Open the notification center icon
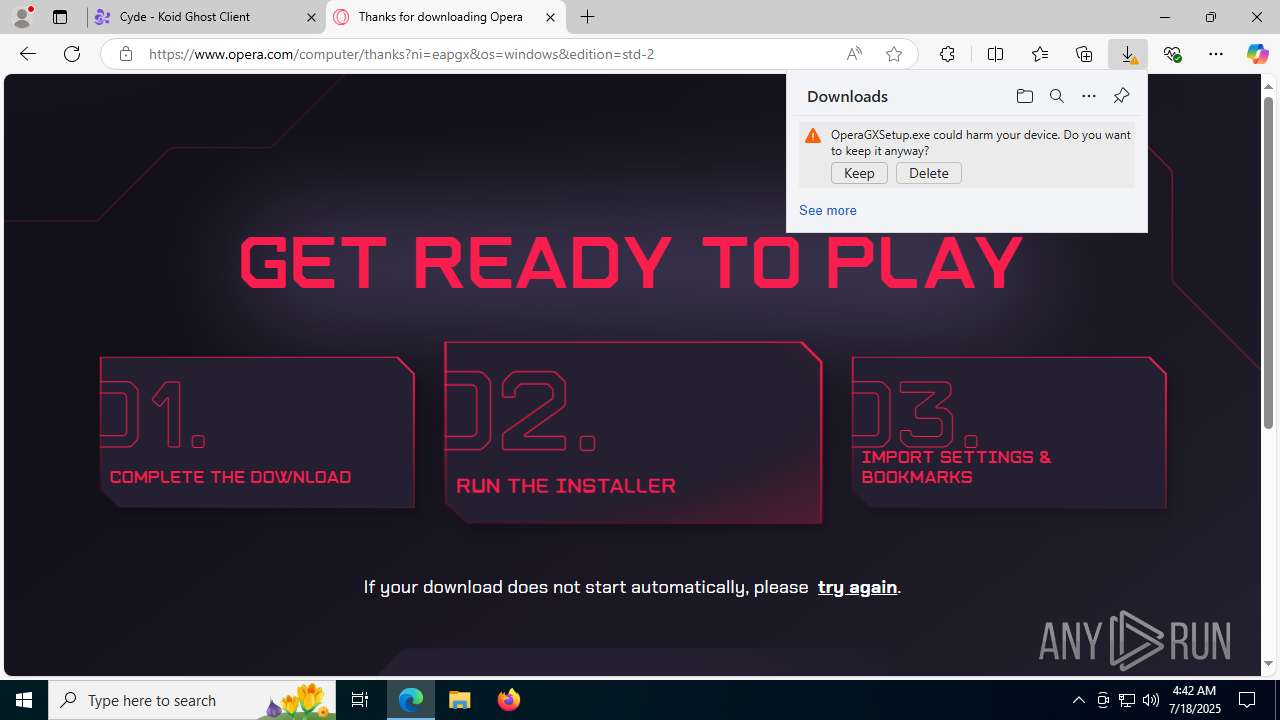 [x=1248, y=700]
